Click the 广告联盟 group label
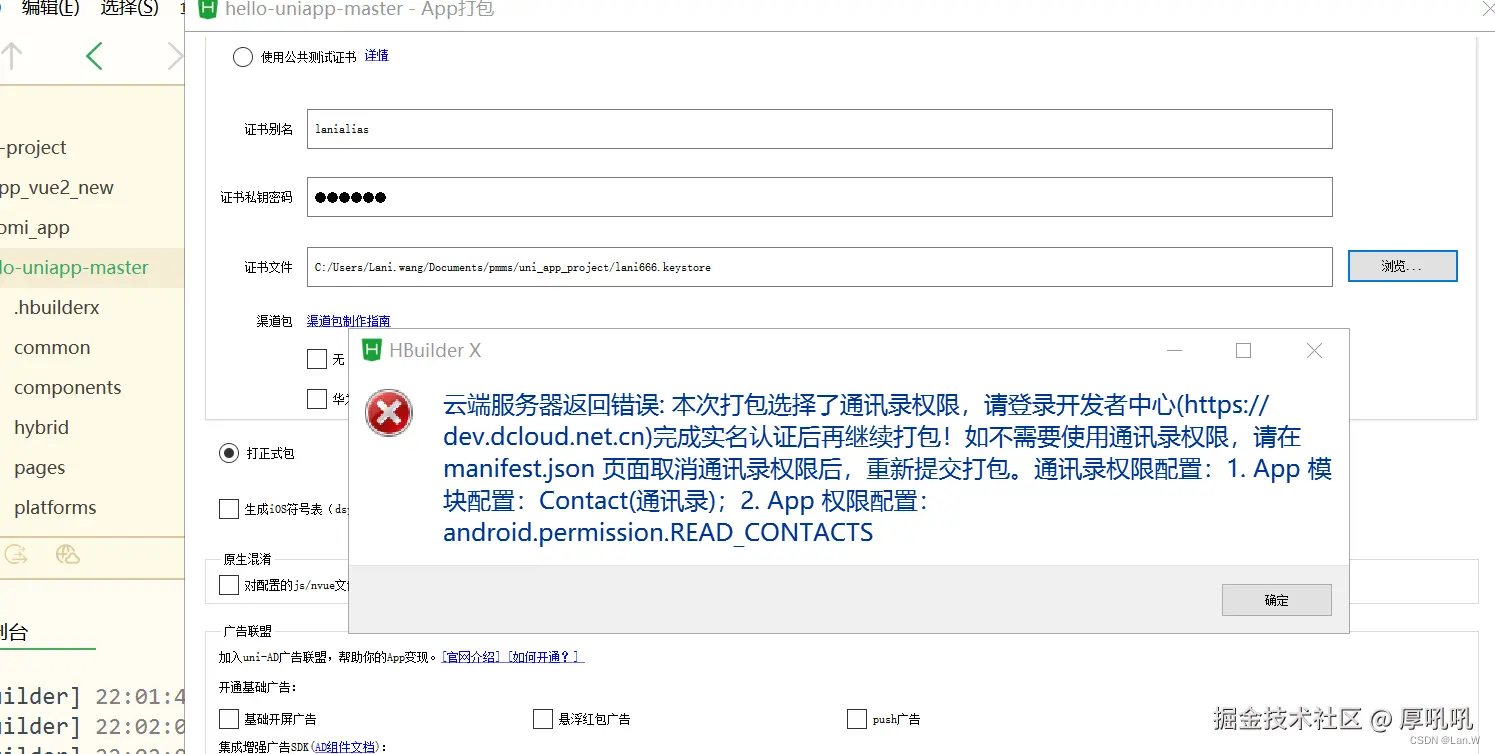The height and width of the screenshot is (754, 1495). [248, 631]
